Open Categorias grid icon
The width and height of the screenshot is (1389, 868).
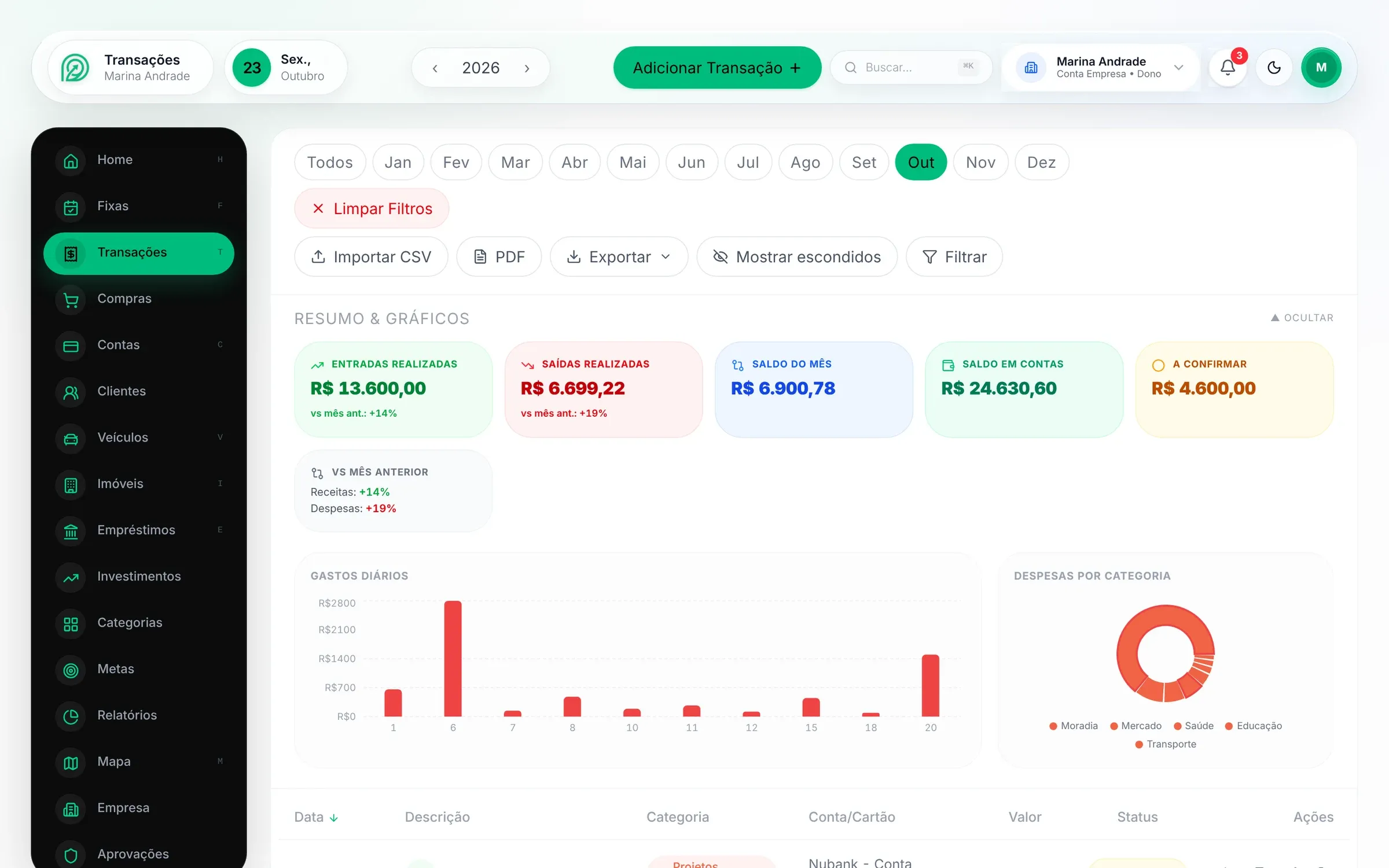coord(71,623)
